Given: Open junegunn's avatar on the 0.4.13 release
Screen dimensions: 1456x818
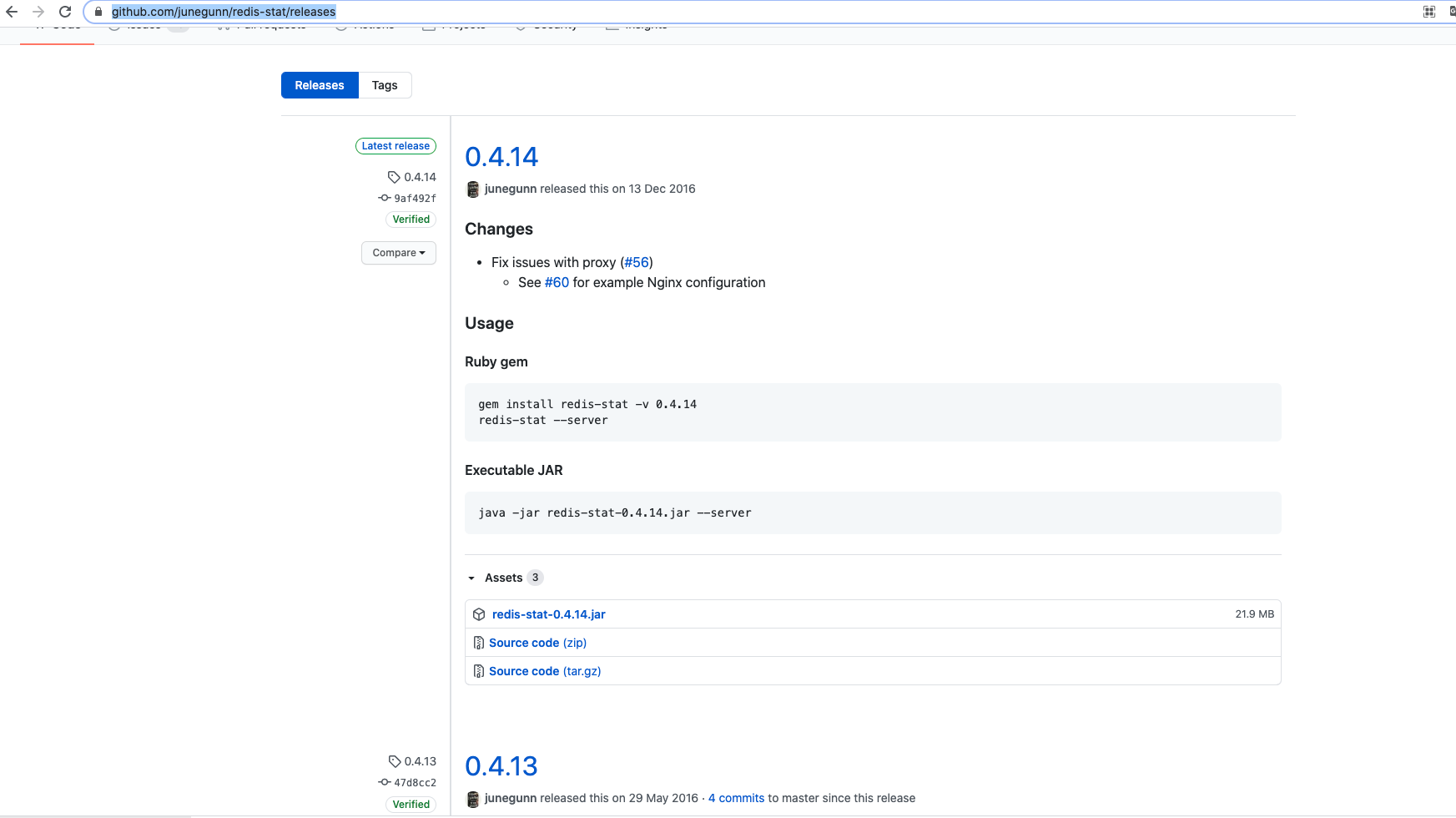Looking at the screenshot, I should [x=473, y=799].
